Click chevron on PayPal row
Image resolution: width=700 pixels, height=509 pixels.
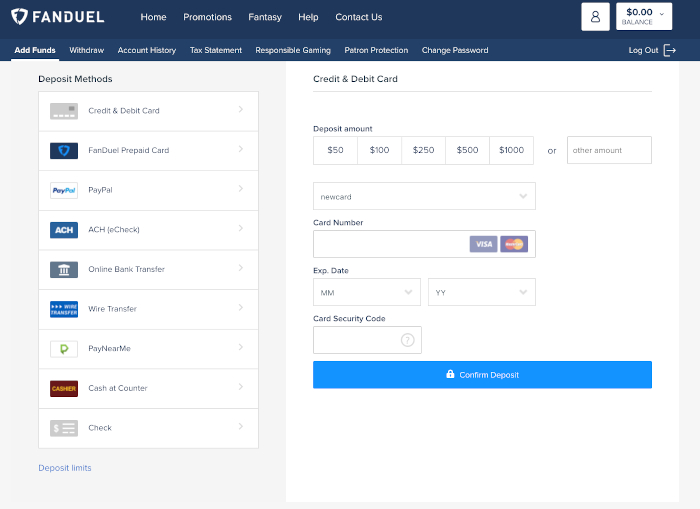click(241, 188)
